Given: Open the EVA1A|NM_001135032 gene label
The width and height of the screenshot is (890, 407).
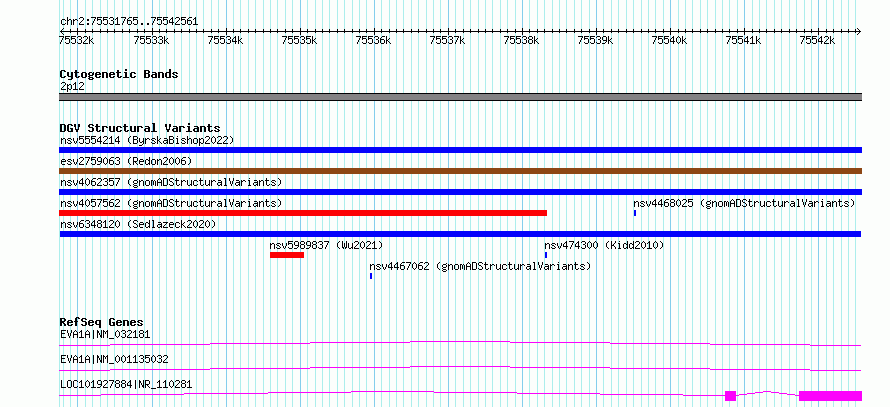Looking at the screenshot, I should point(114,359).
